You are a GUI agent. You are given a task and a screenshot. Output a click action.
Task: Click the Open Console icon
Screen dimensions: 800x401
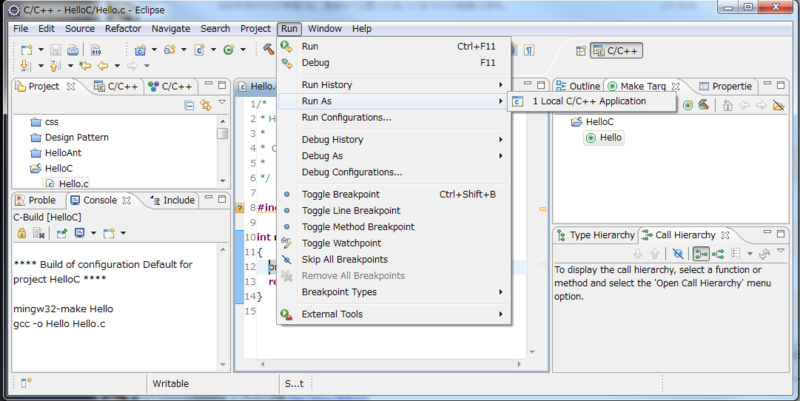pos(109,233)
